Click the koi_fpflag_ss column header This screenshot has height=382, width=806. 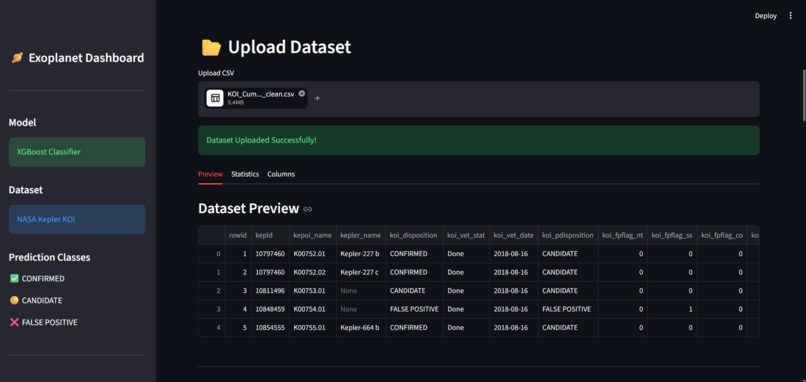672,235
